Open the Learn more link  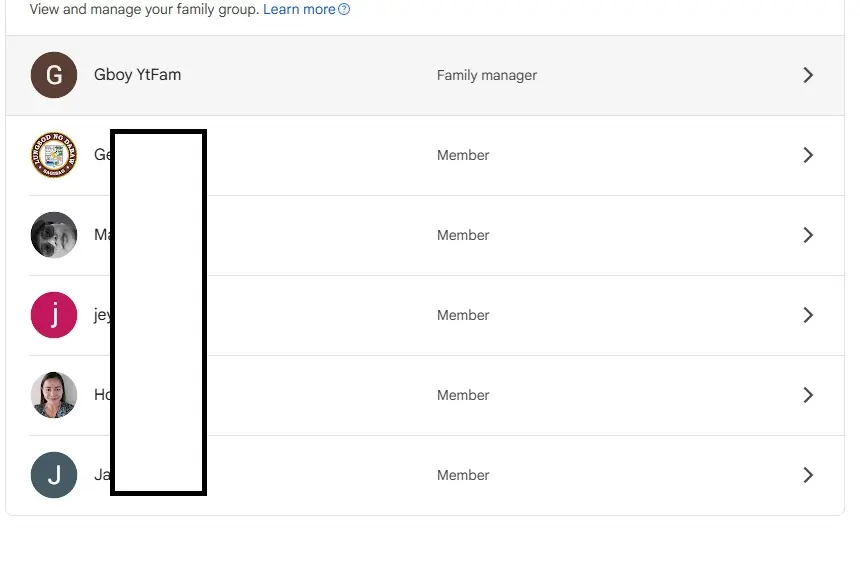(x=299, y=9)
